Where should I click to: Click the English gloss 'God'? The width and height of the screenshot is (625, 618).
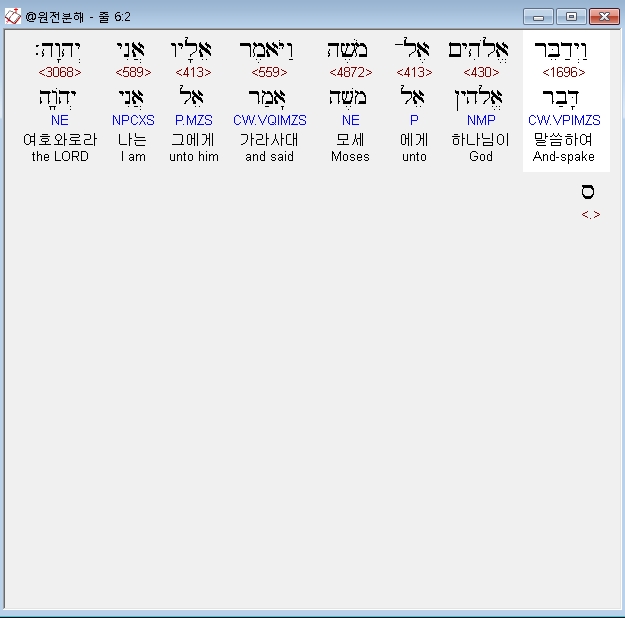coord(481,157)
